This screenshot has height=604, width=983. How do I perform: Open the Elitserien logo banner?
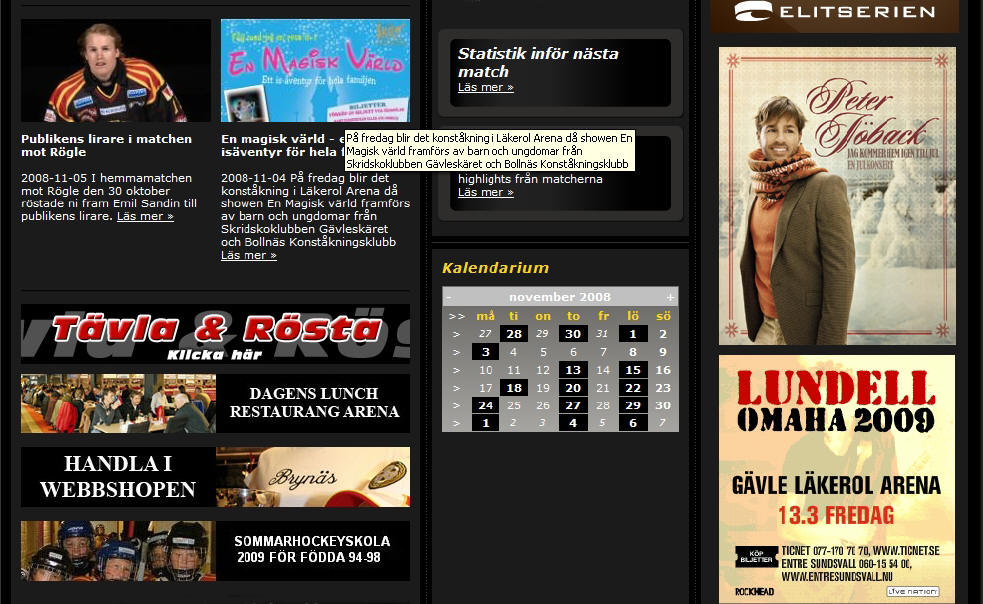[x=833, y=14]
